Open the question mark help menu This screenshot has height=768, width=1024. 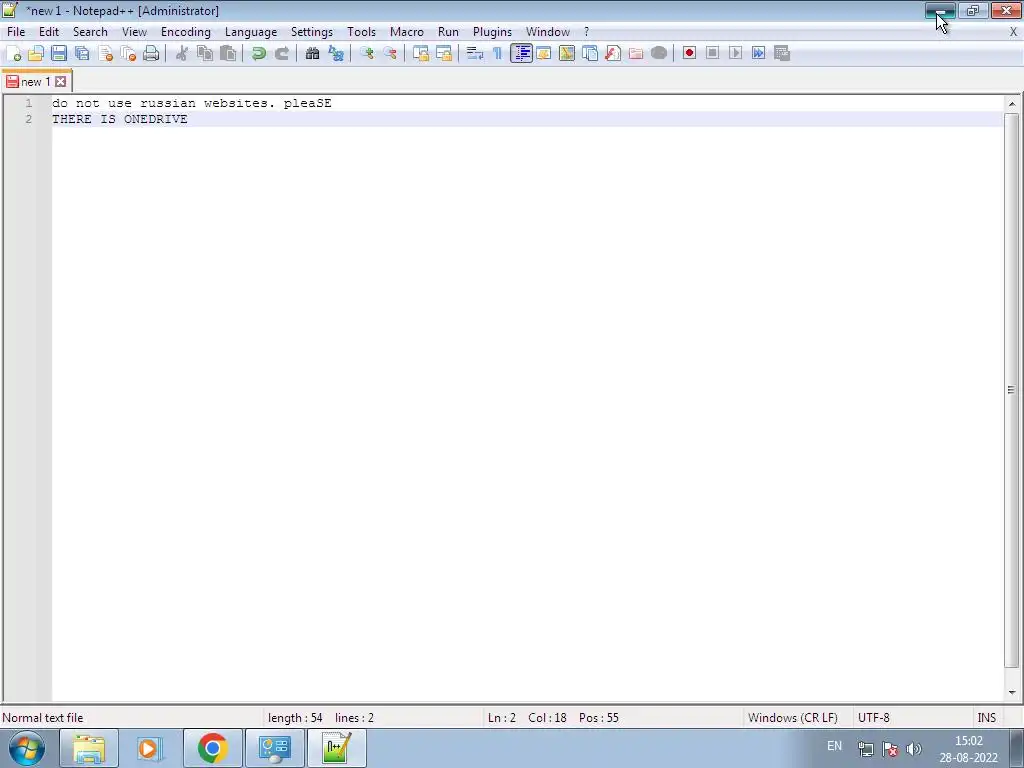(586, 32)
